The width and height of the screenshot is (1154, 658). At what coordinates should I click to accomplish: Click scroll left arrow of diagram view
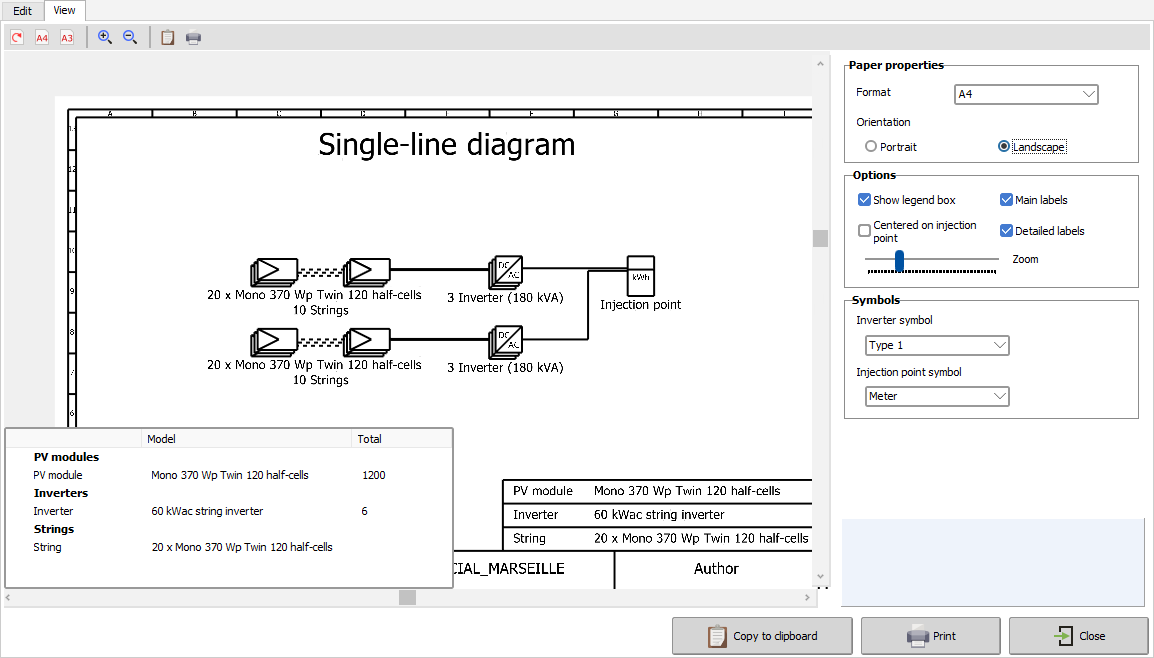point(8,598)
